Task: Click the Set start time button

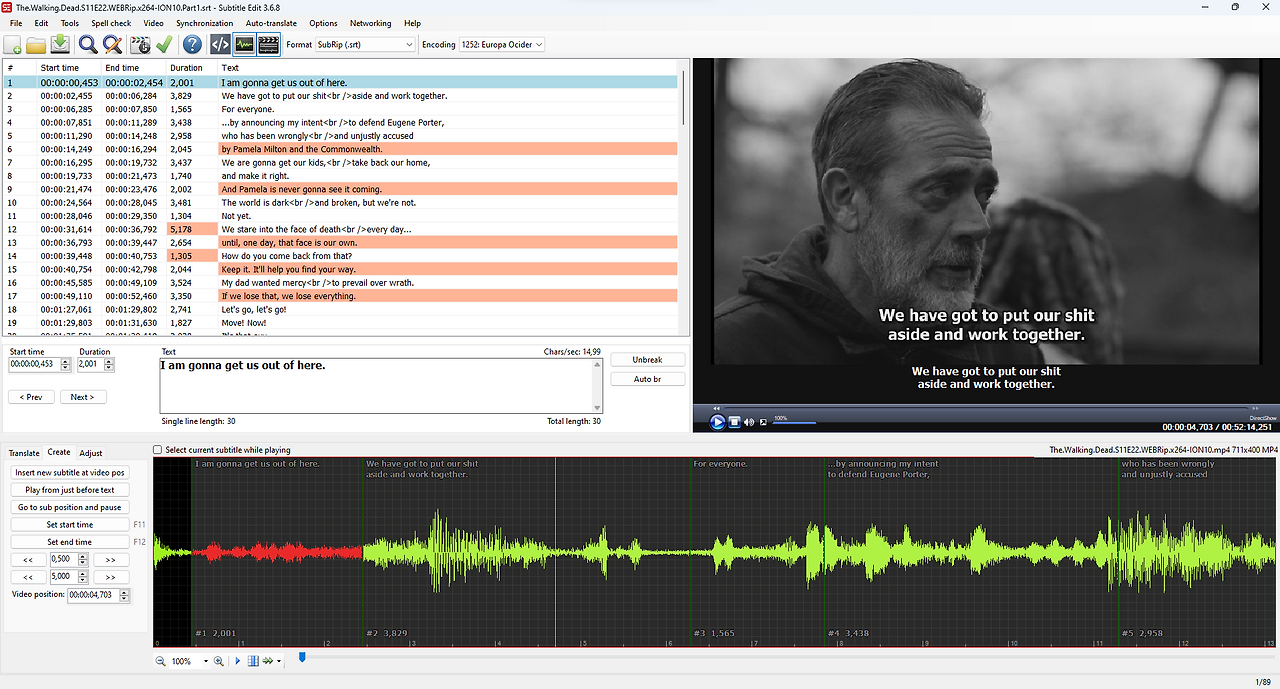Action: (x=70, y=524)
